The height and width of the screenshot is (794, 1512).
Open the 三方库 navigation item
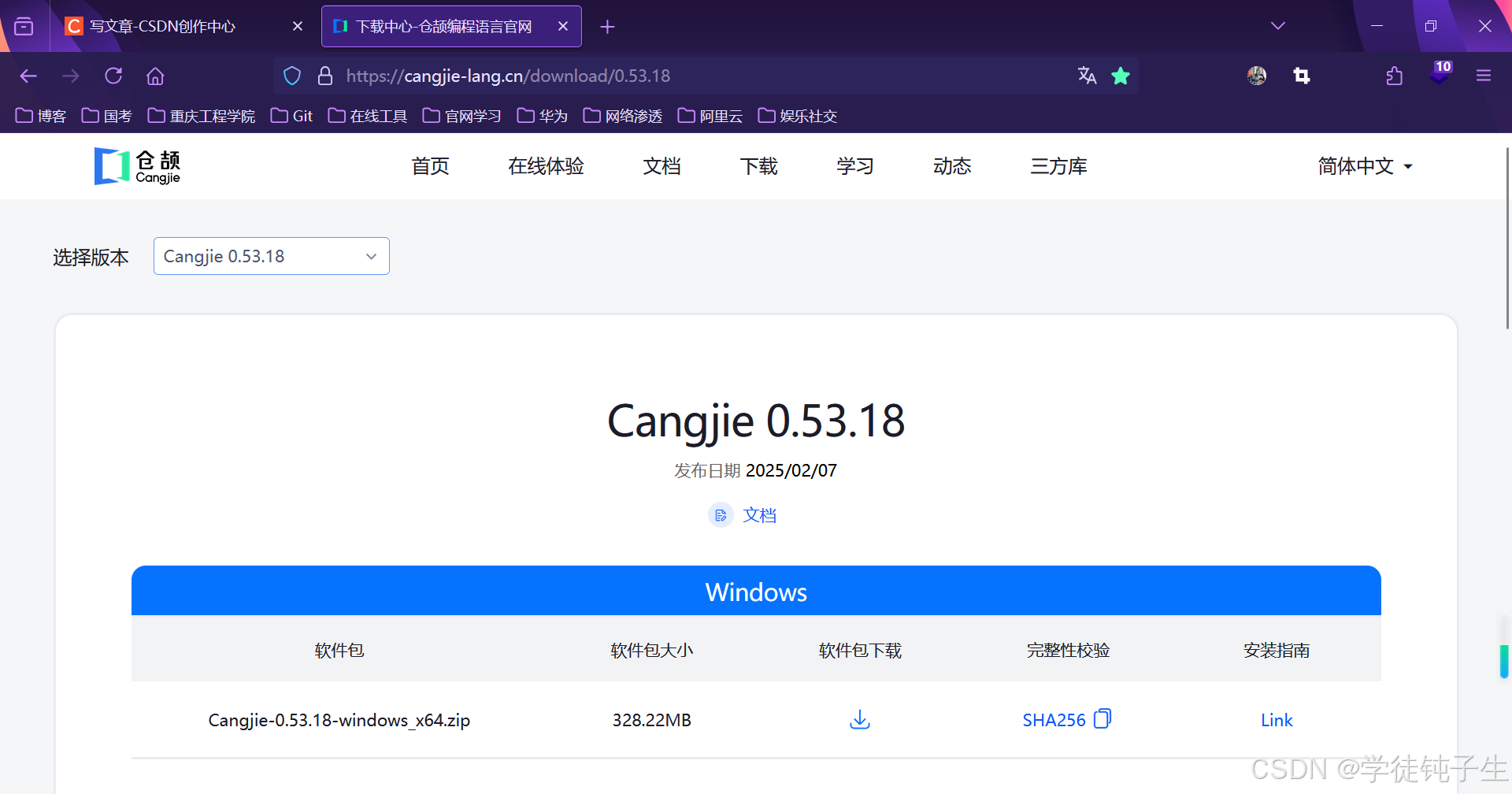coord(1058,166)
